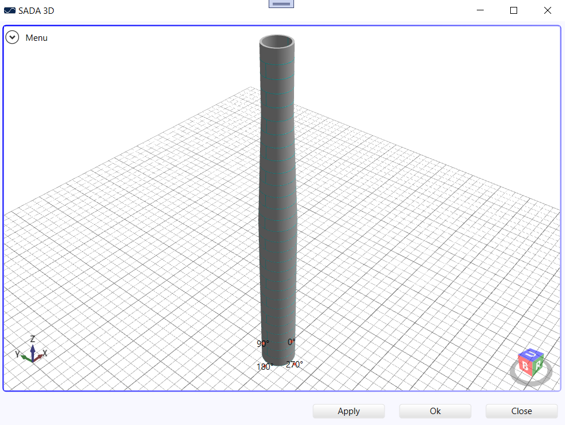The height and width of the screenshot is (425, 565).
Task: Select the 180° angle marker
Action: pos(264,367)
